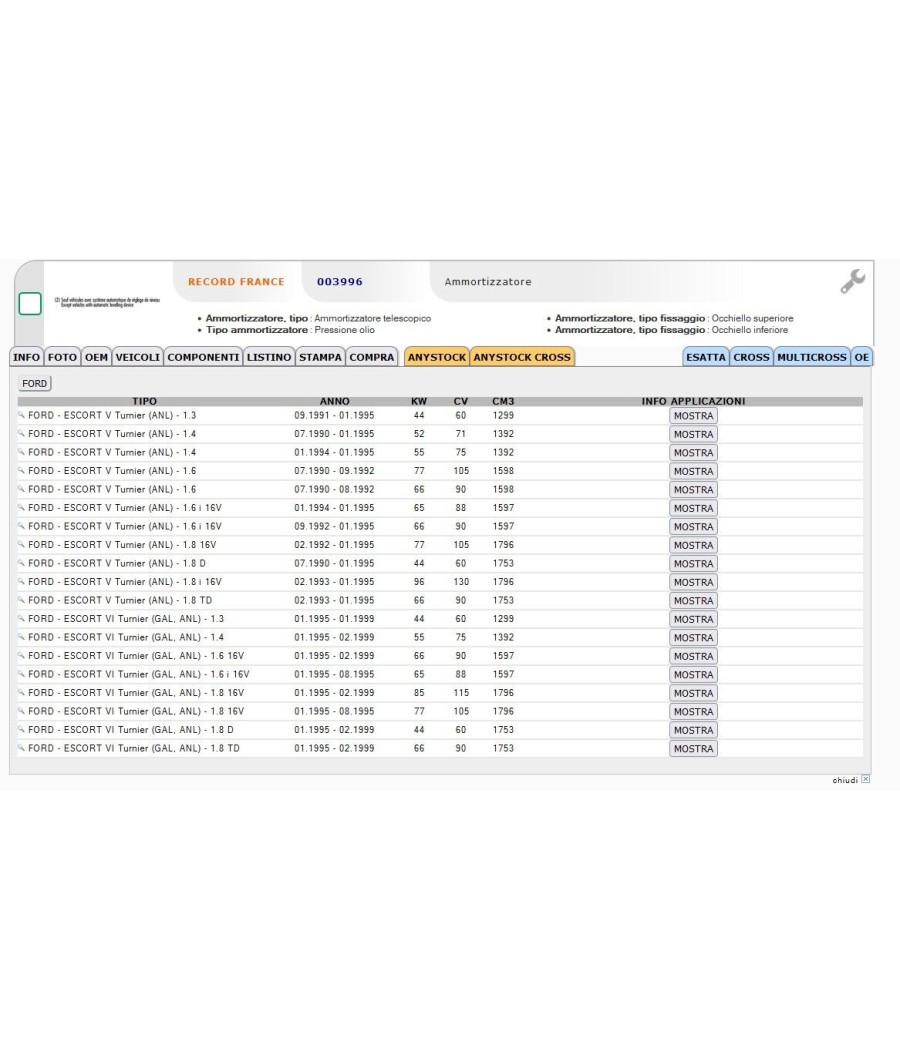Viewport: 900px width, 1050px height.
Task: Click MOSTRA for Escort V 1.3 row
Action: (x=693, y=416)
